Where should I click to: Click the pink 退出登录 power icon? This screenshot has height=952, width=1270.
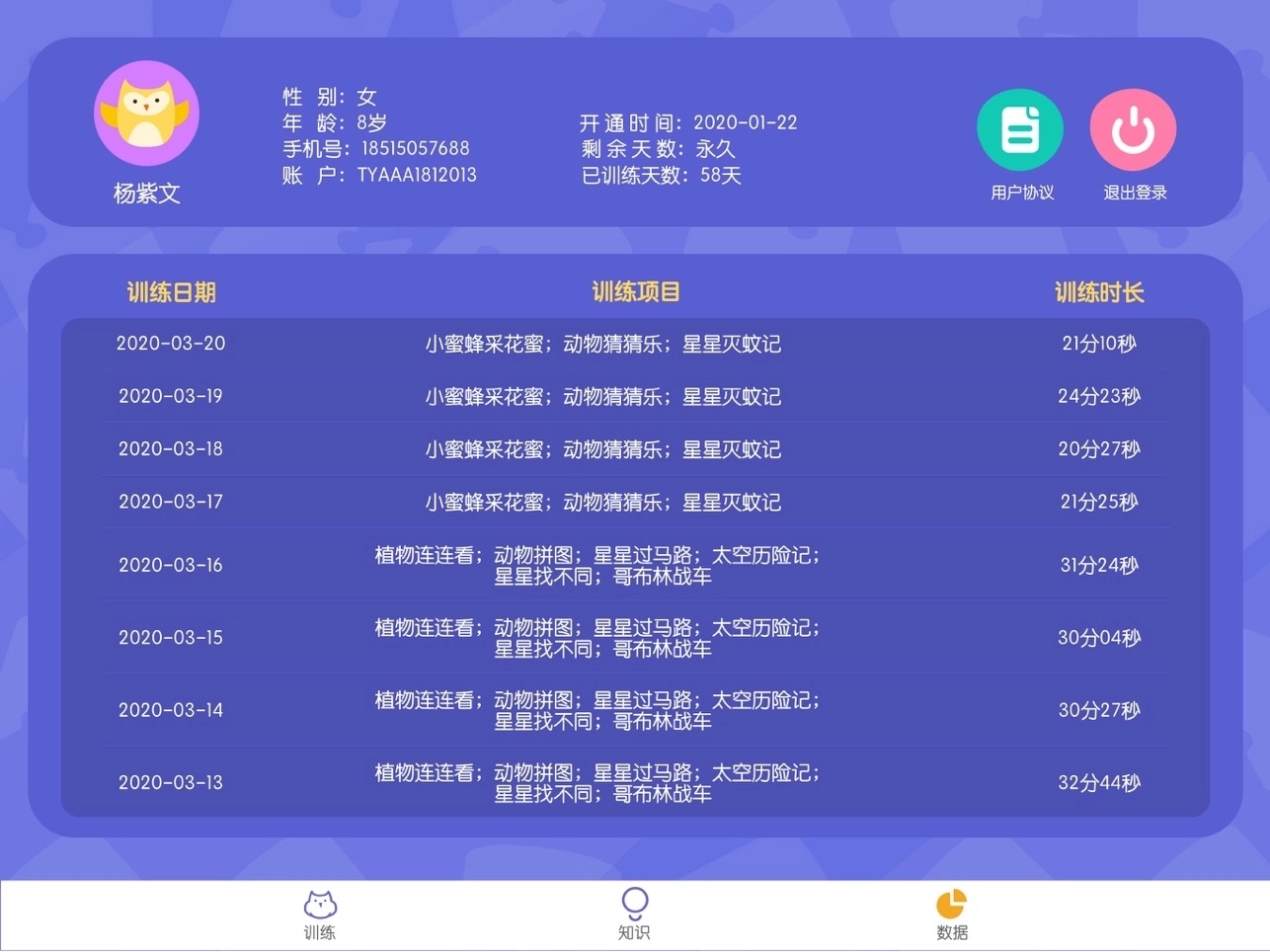click(x=1132, y=128)
